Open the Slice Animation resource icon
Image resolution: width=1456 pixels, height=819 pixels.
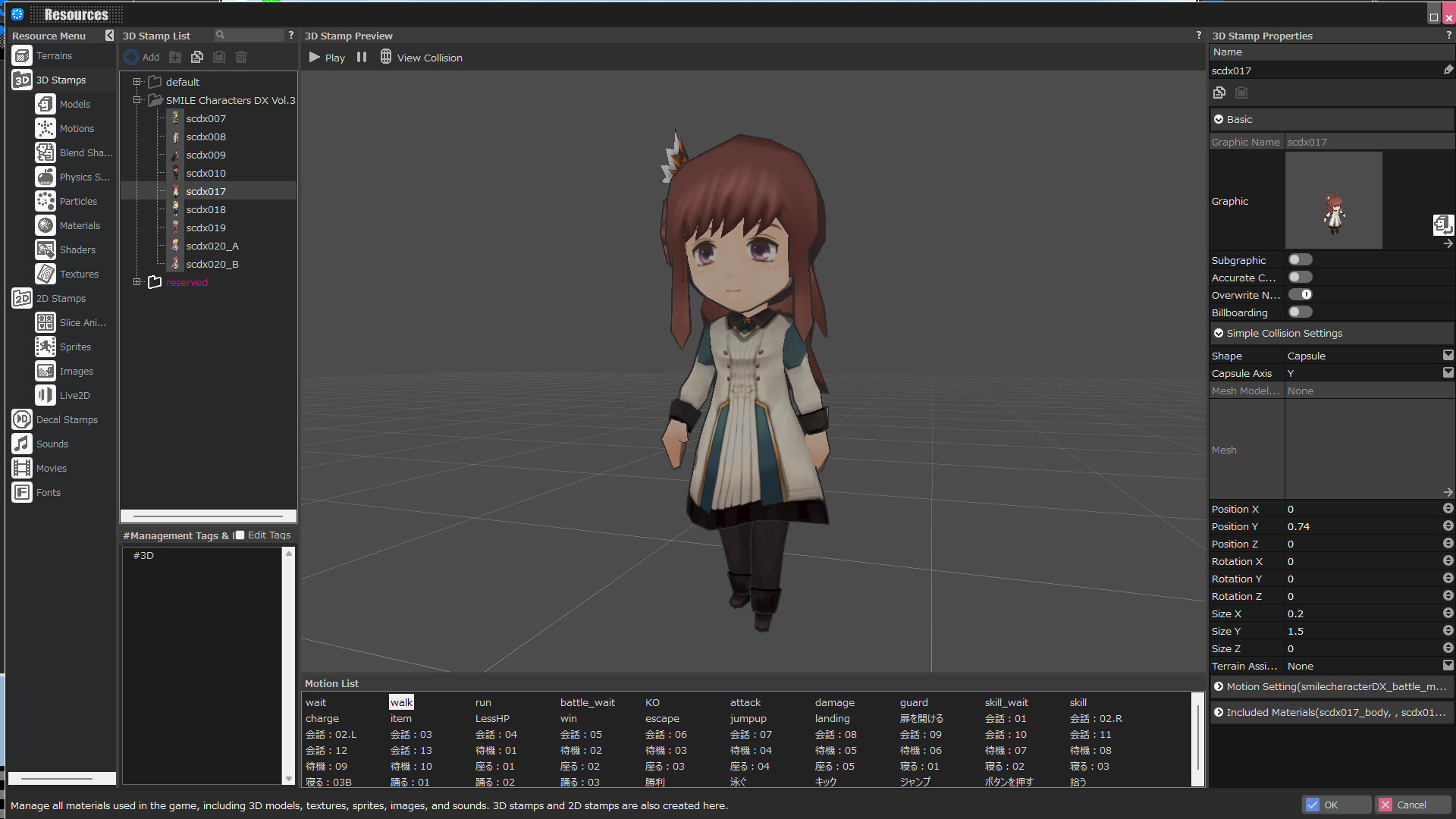click(45, 322)
